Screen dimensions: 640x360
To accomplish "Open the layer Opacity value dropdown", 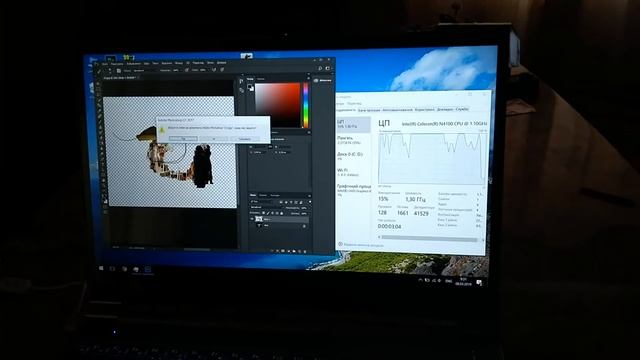I will coord(304,208).
